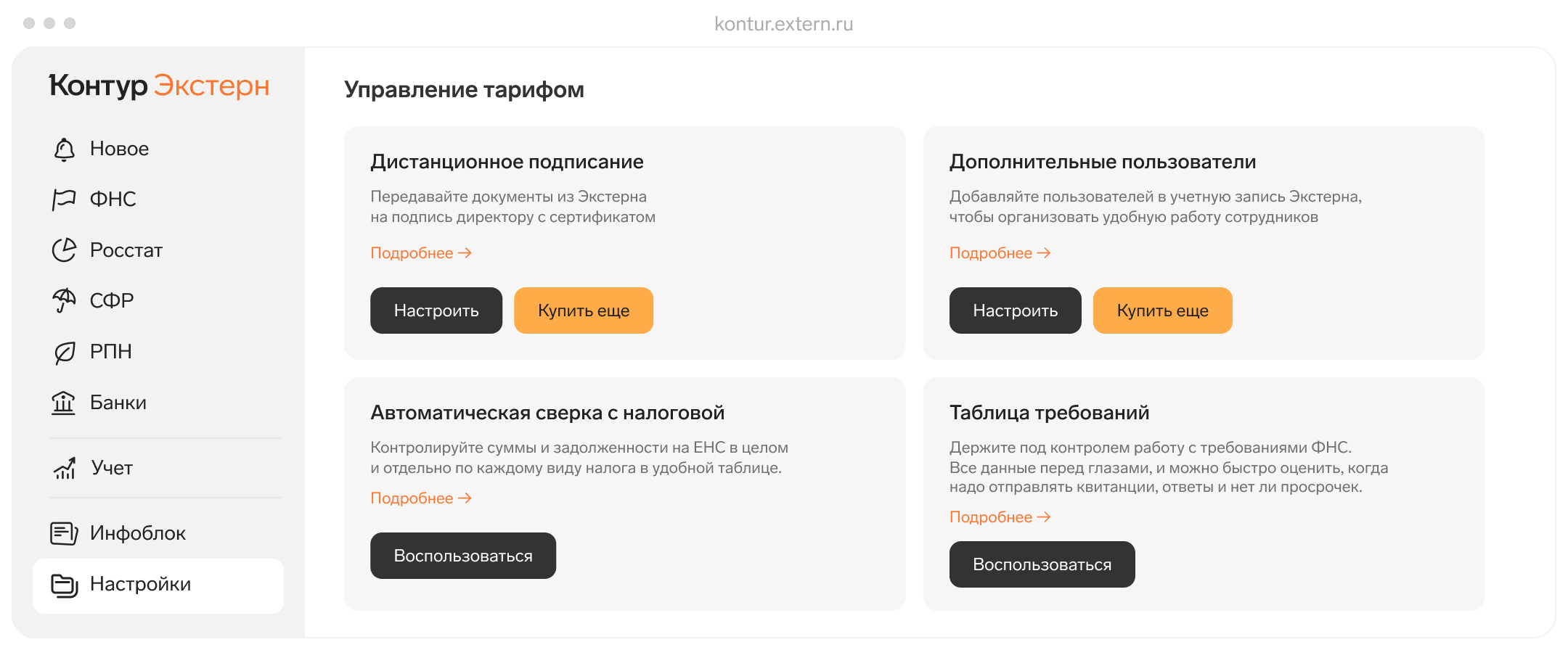Follow Подробнее link under Дистанционное подписание

coord(421,253)
